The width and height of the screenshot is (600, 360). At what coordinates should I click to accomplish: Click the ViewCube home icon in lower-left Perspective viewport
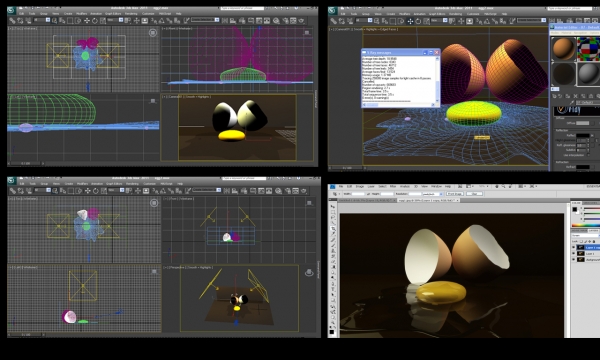point(309,272)
